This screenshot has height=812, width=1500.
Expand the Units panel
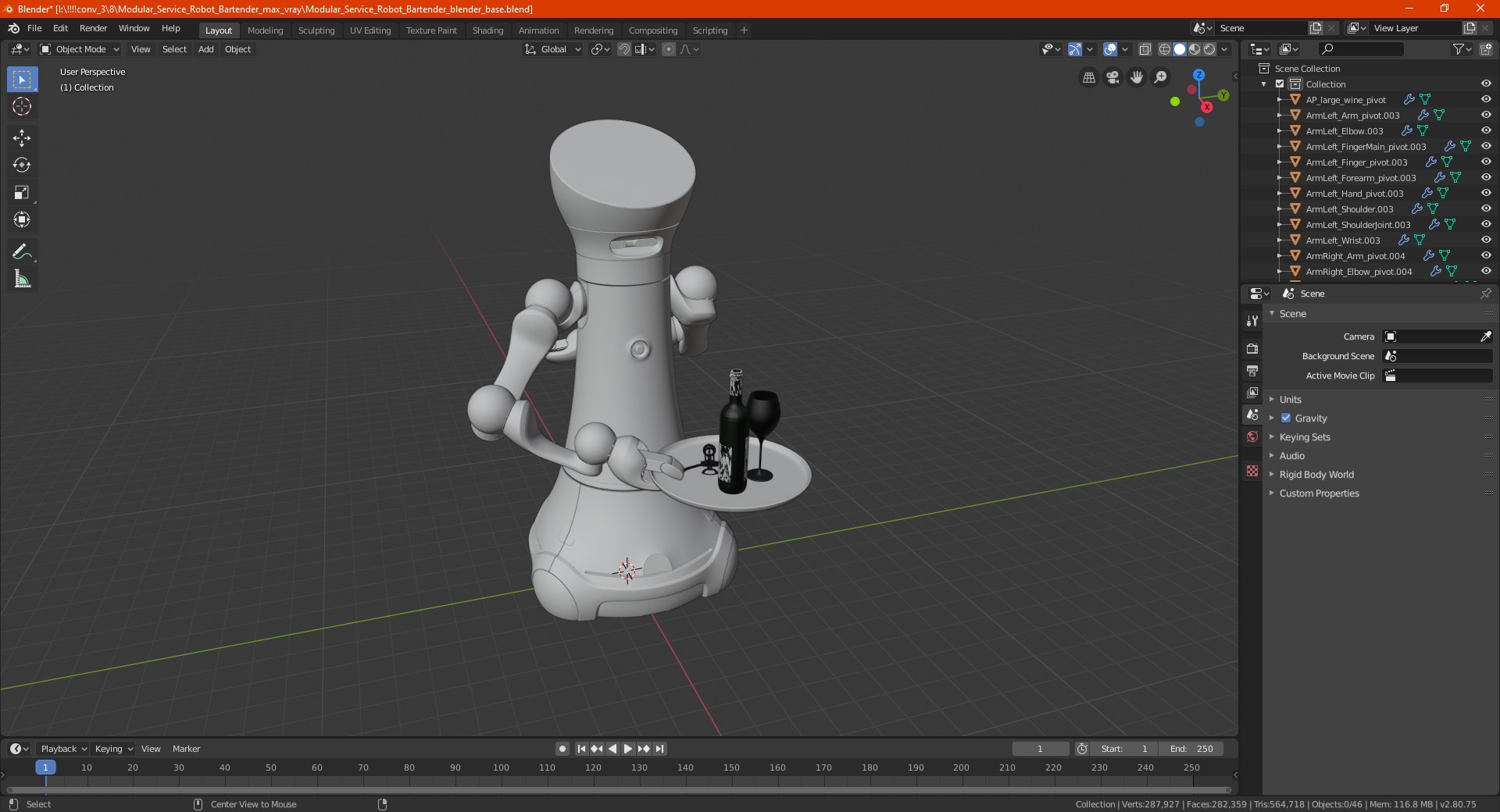pyautogui.click(x=1290, y=399)
